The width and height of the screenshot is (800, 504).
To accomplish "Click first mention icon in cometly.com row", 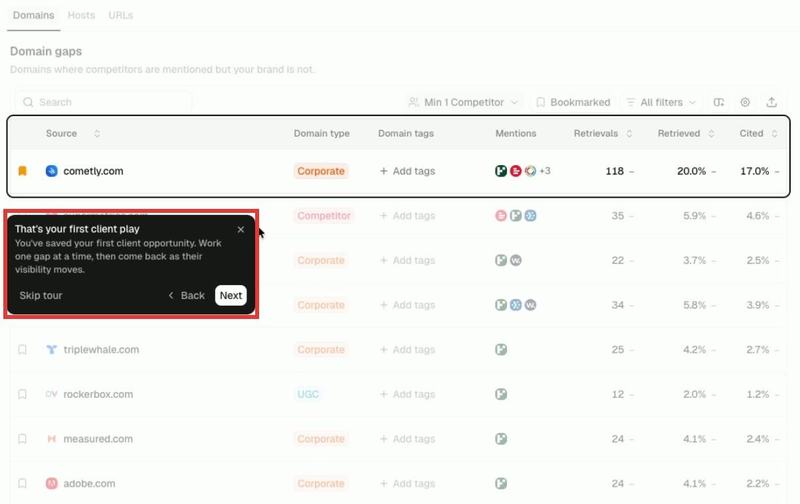I will 501,171.
